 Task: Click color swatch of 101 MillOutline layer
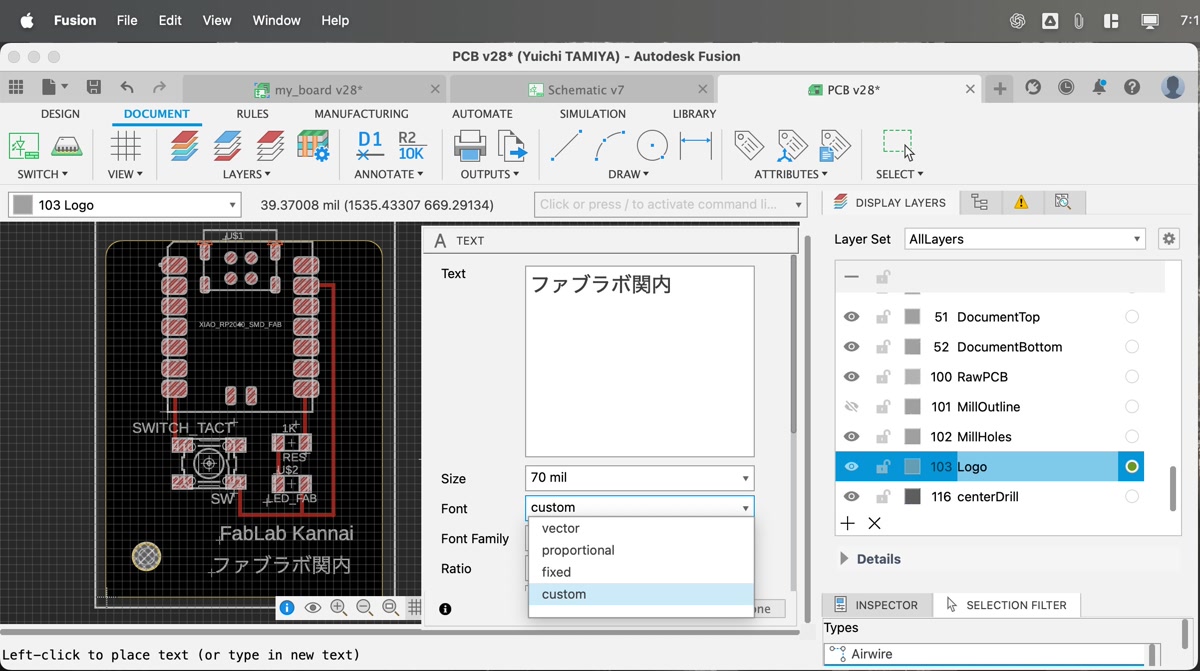(912, 407)
